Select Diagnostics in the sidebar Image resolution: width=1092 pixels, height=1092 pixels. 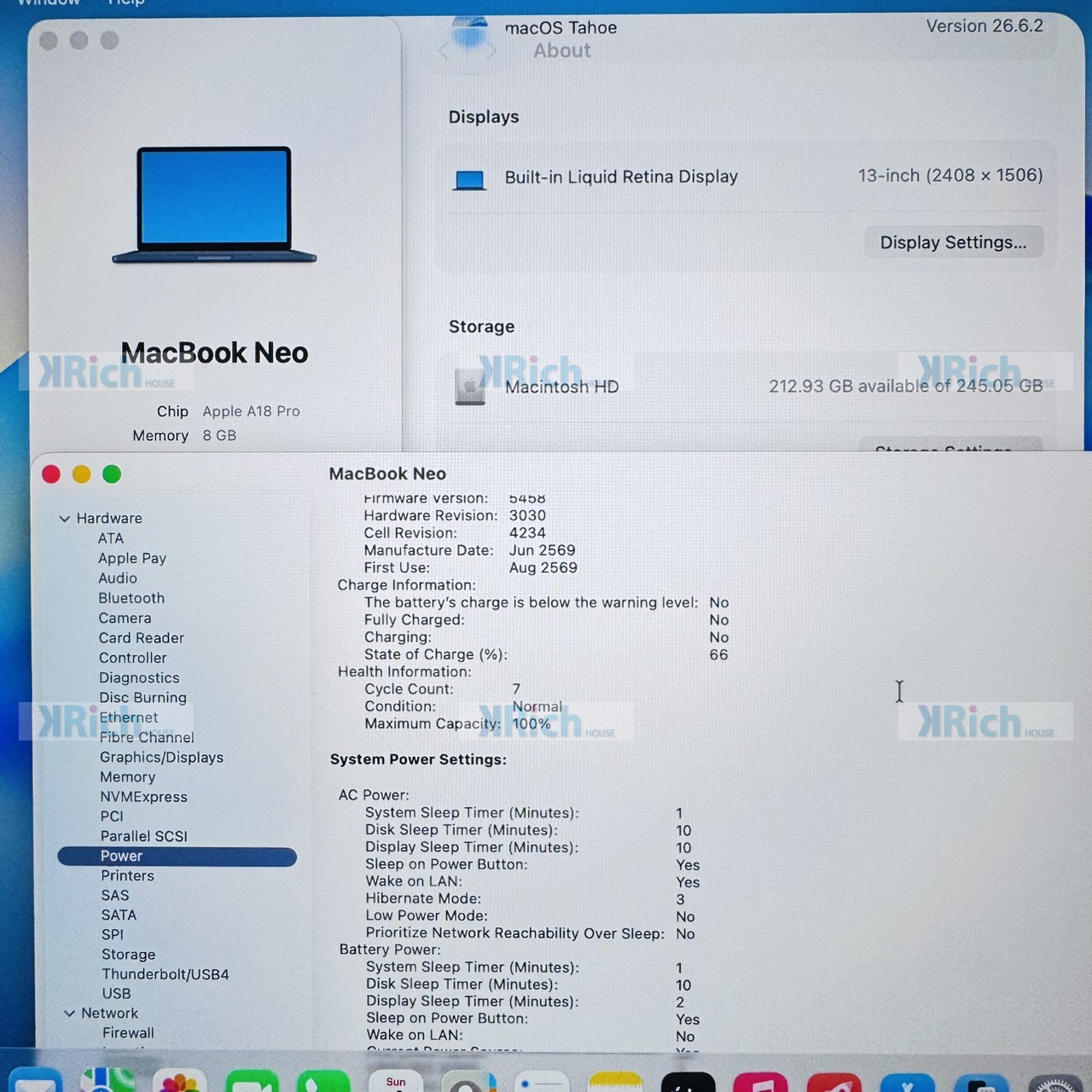[x=139, y=677]
